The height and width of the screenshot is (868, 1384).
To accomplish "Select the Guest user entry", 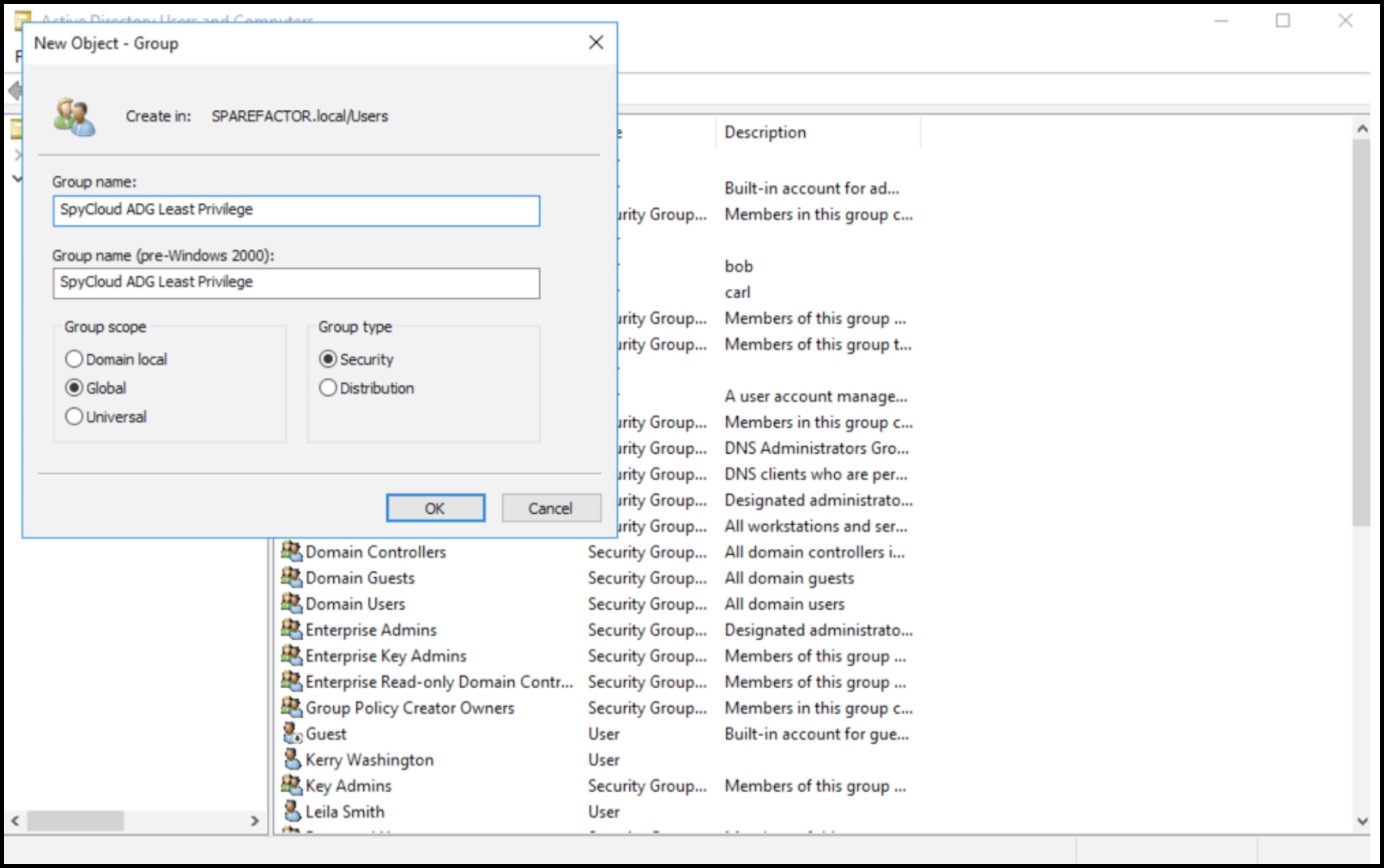I will pos(326,734).
